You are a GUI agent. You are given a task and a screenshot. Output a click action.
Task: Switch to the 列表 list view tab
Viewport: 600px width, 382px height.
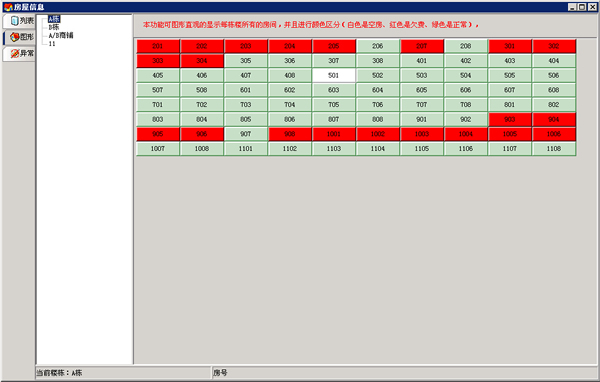pyautogui.click(x=19, y=21)
